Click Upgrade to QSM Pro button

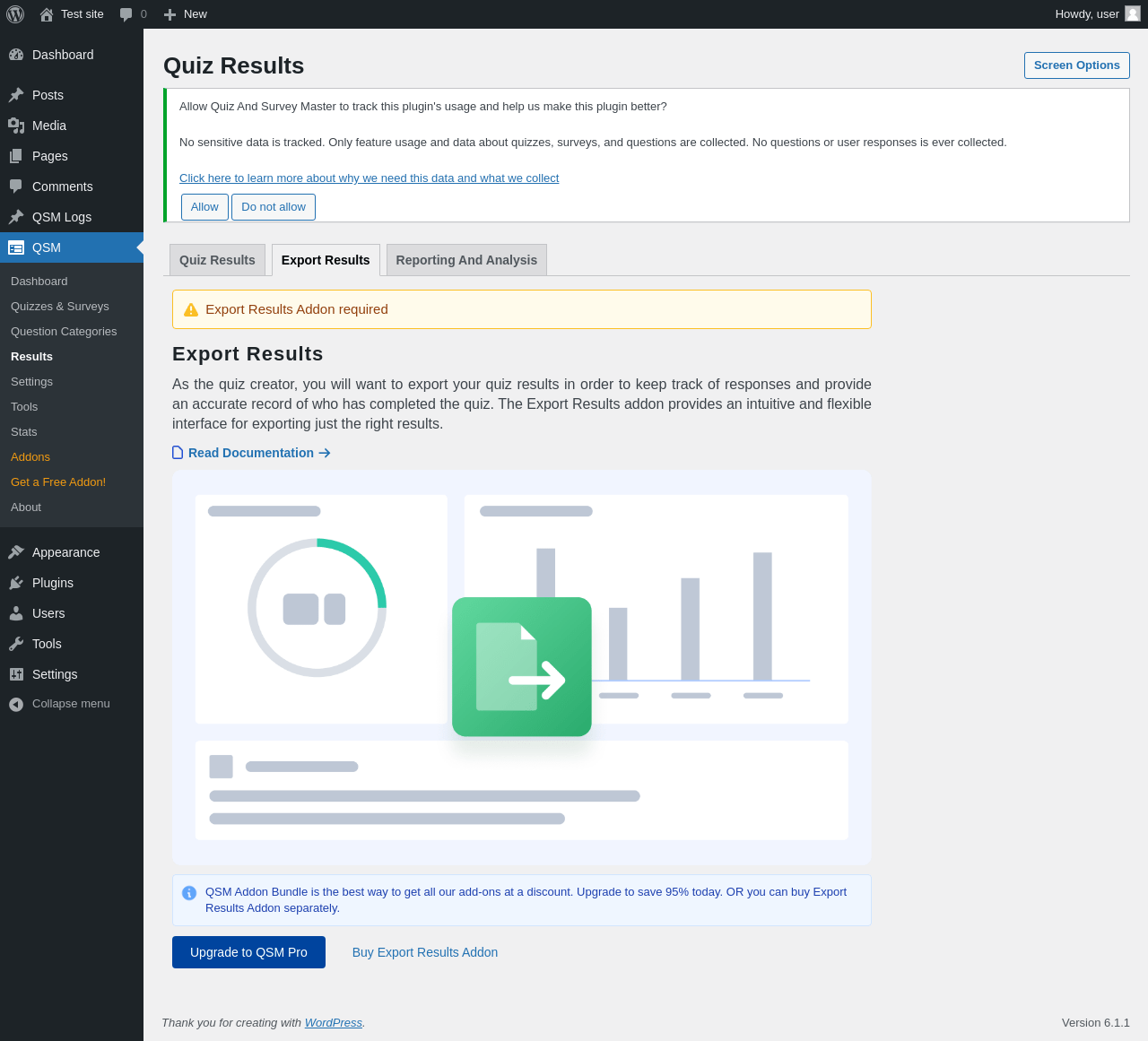click(248, 952)
